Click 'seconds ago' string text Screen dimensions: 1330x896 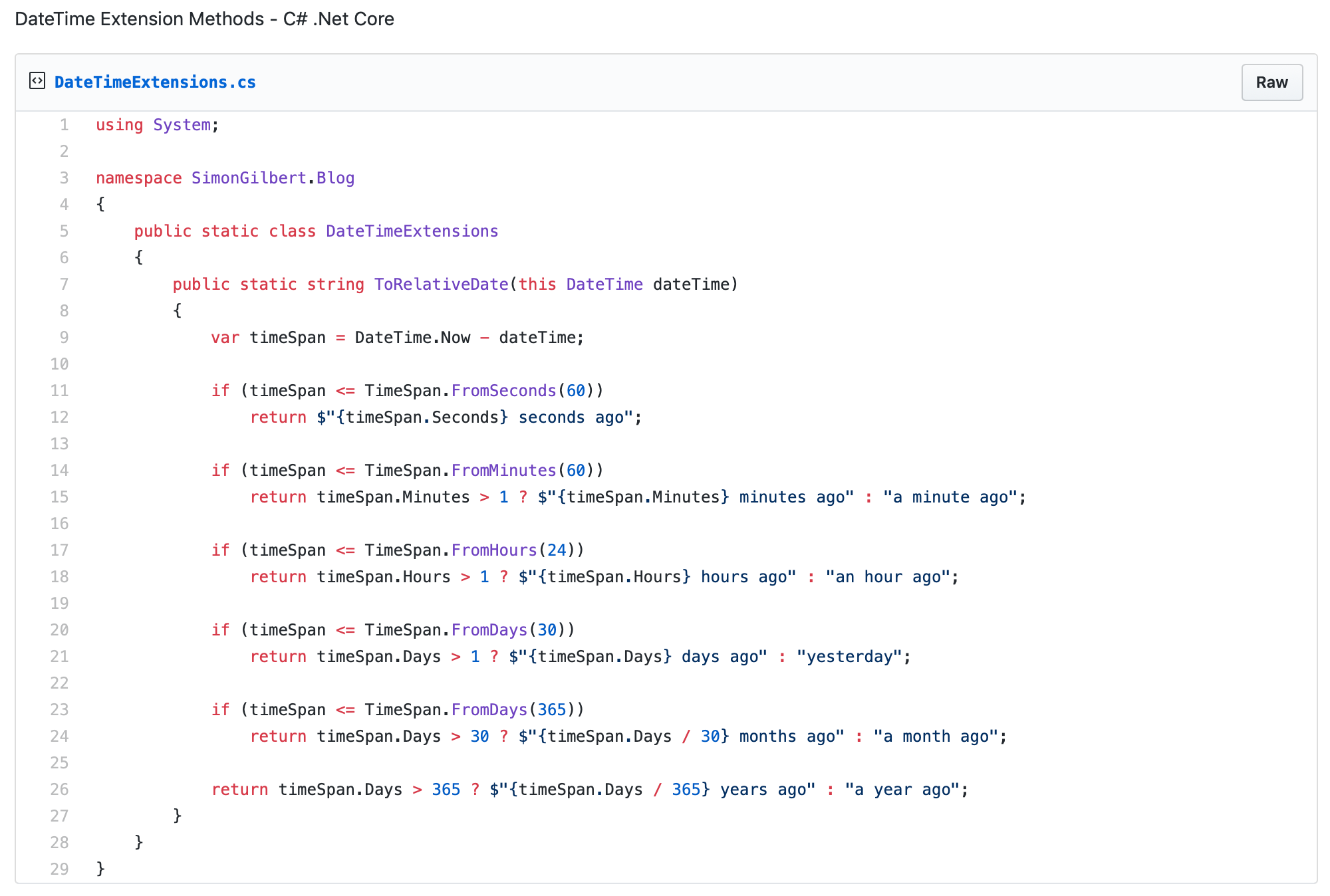click(571, 417)
